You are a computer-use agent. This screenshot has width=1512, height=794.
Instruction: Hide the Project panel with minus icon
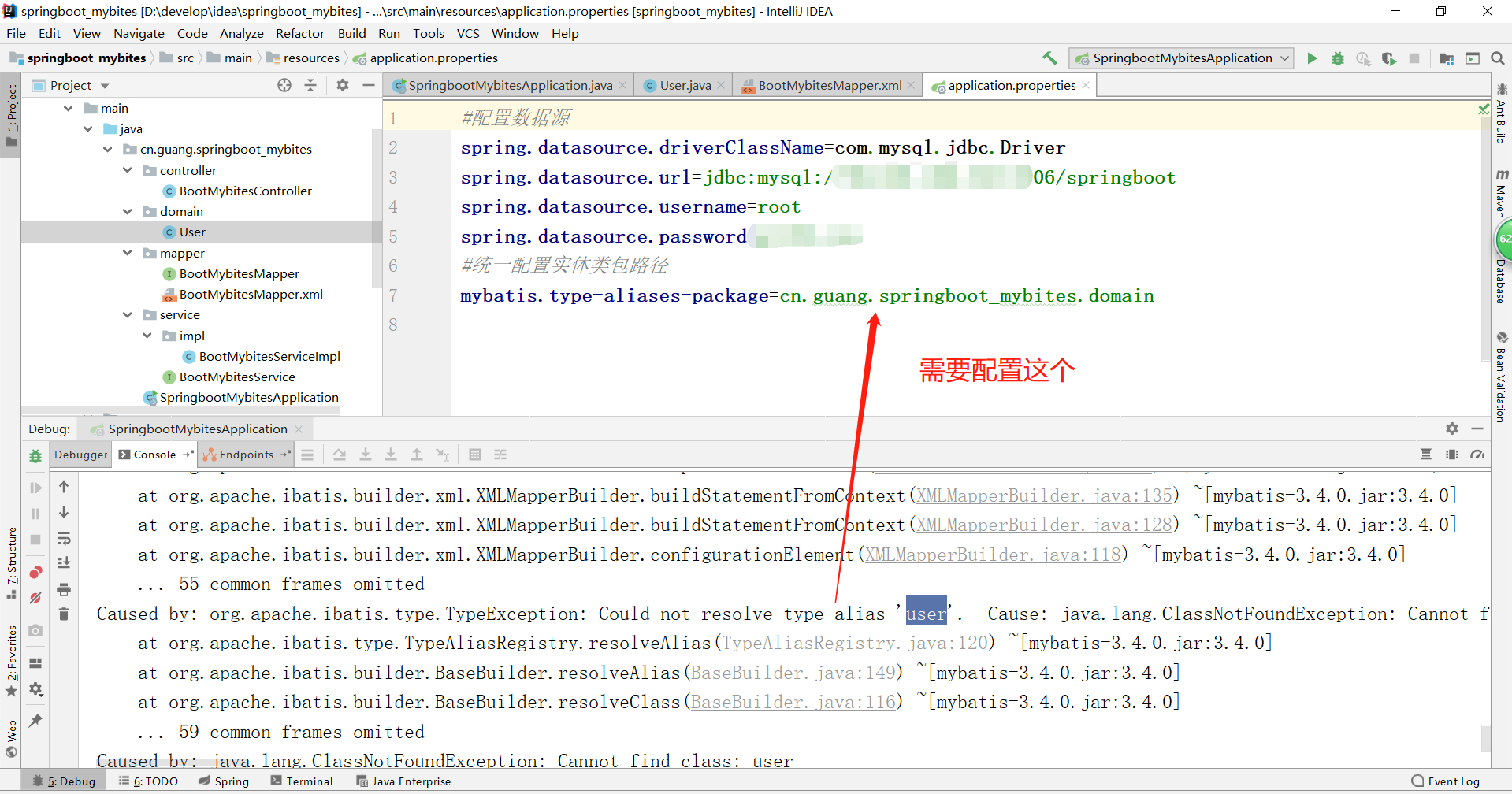[x=368, y=85]
